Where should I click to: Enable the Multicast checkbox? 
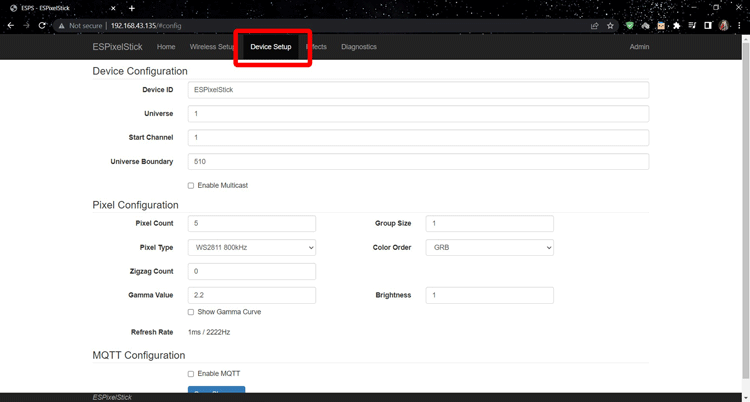[x=190, y=186]
